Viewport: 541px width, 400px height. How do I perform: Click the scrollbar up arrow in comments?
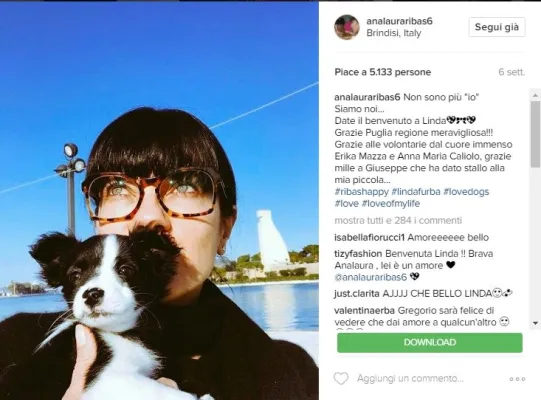pyautogui.click(x=535, y=95)
